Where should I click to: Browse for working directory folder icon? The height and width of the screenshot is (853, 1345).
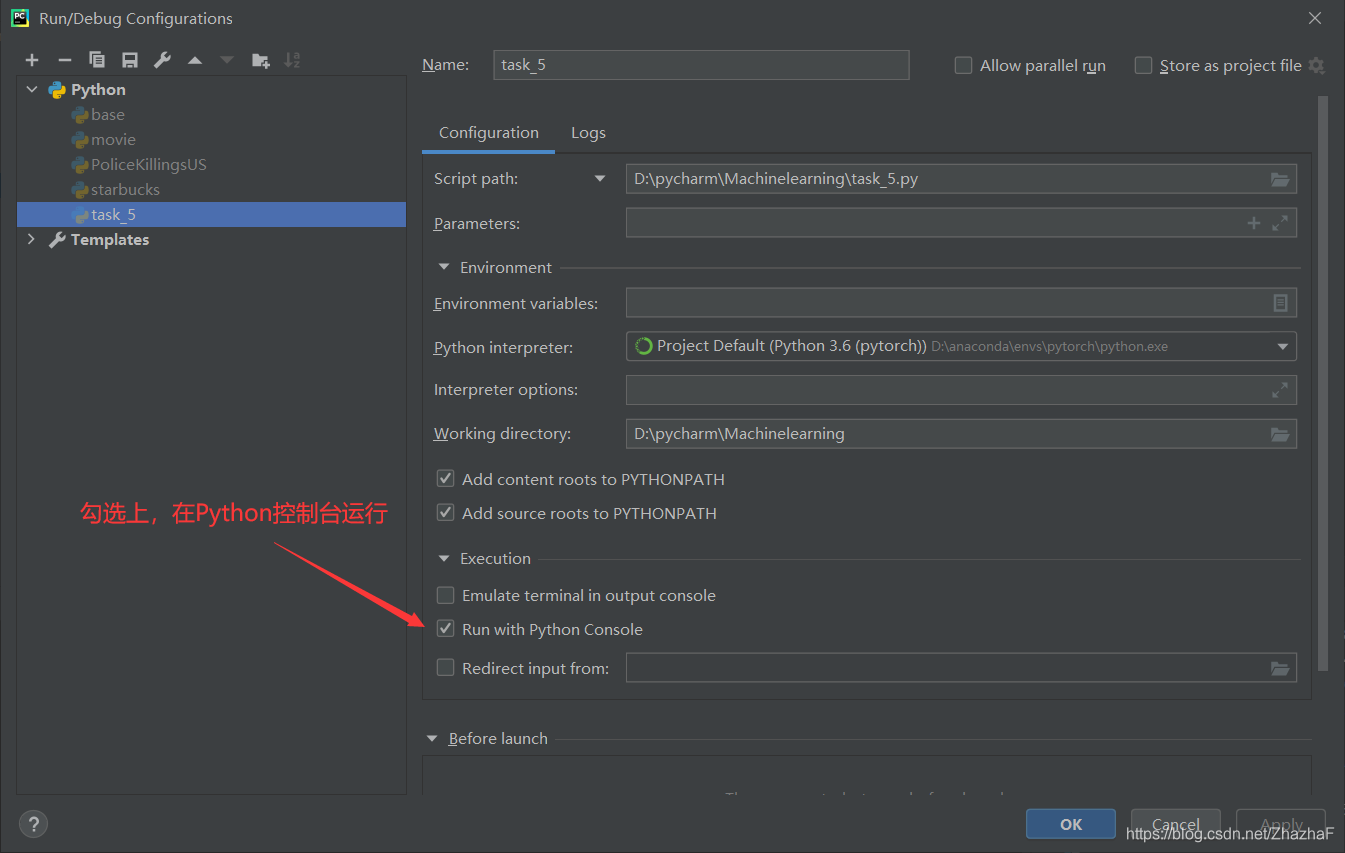(x=1280, y=434)
